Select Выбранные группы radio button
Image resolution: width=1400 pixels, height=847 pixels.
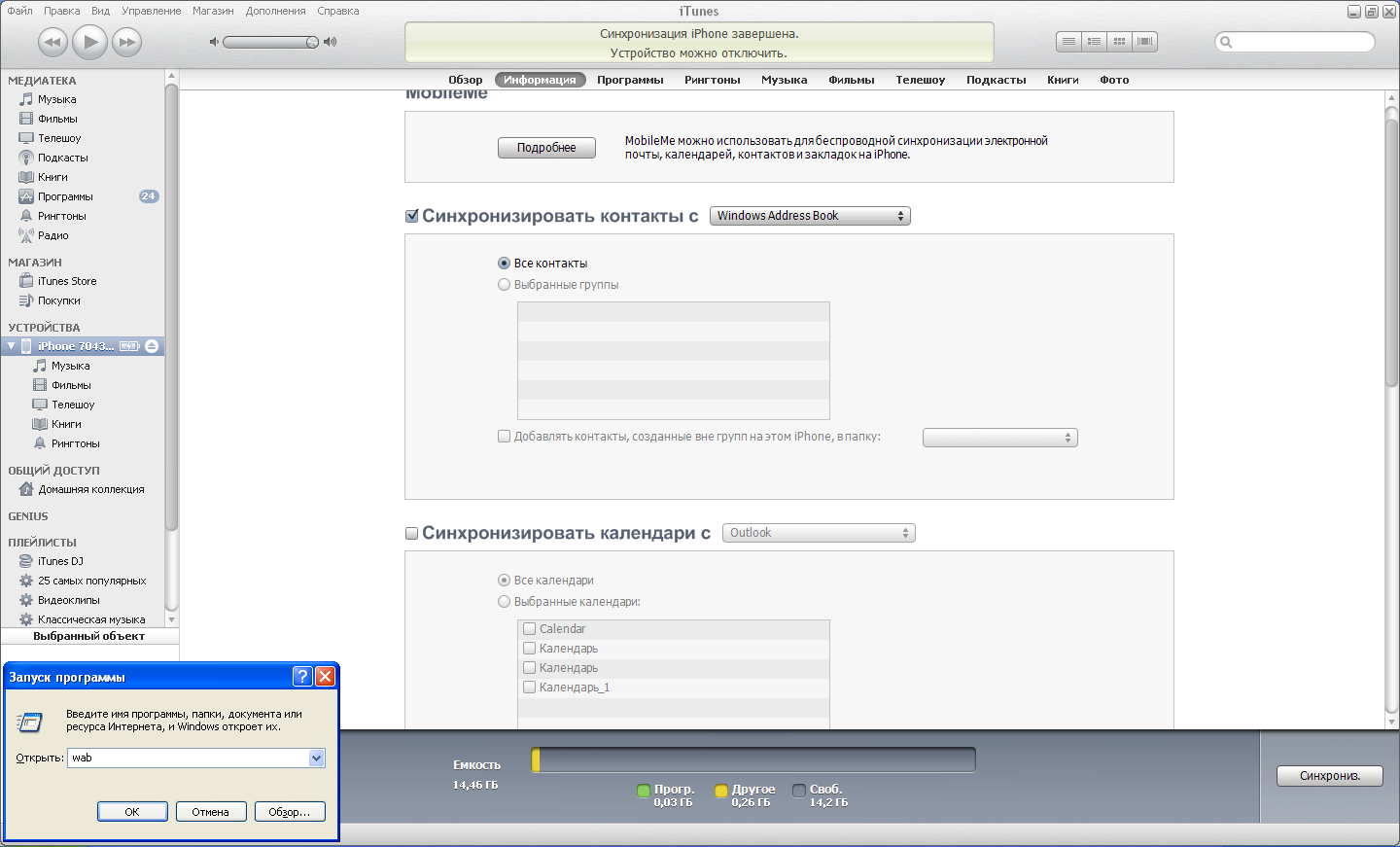(x=504, y=285)
